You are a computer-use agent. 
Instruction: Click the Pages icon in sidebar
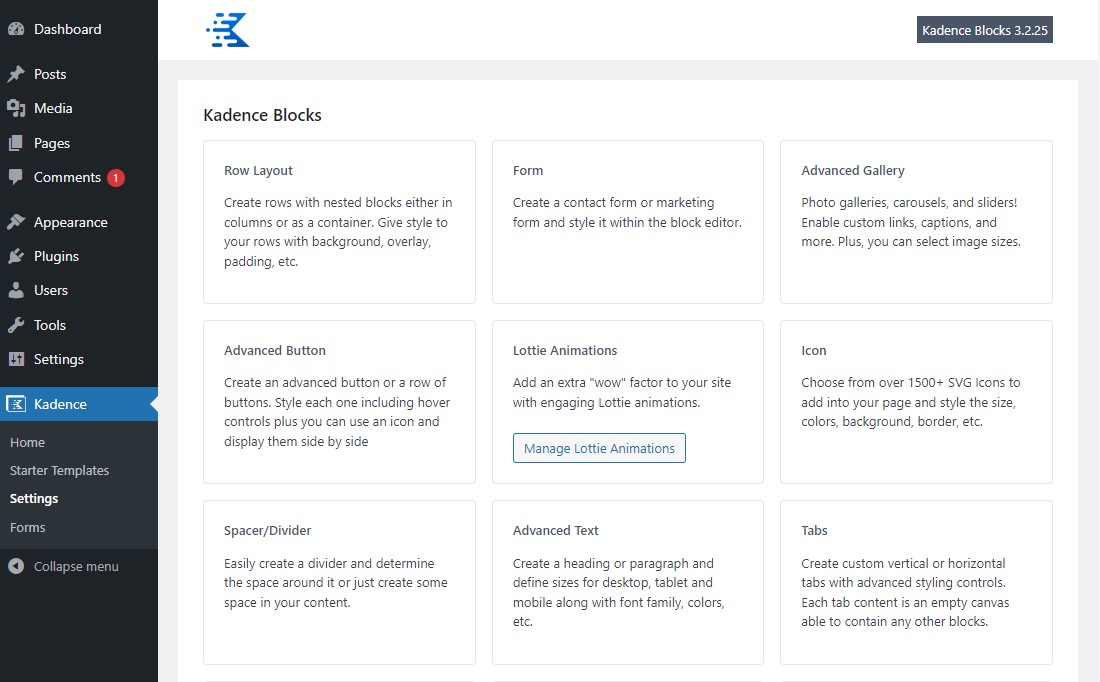[16, 143]
